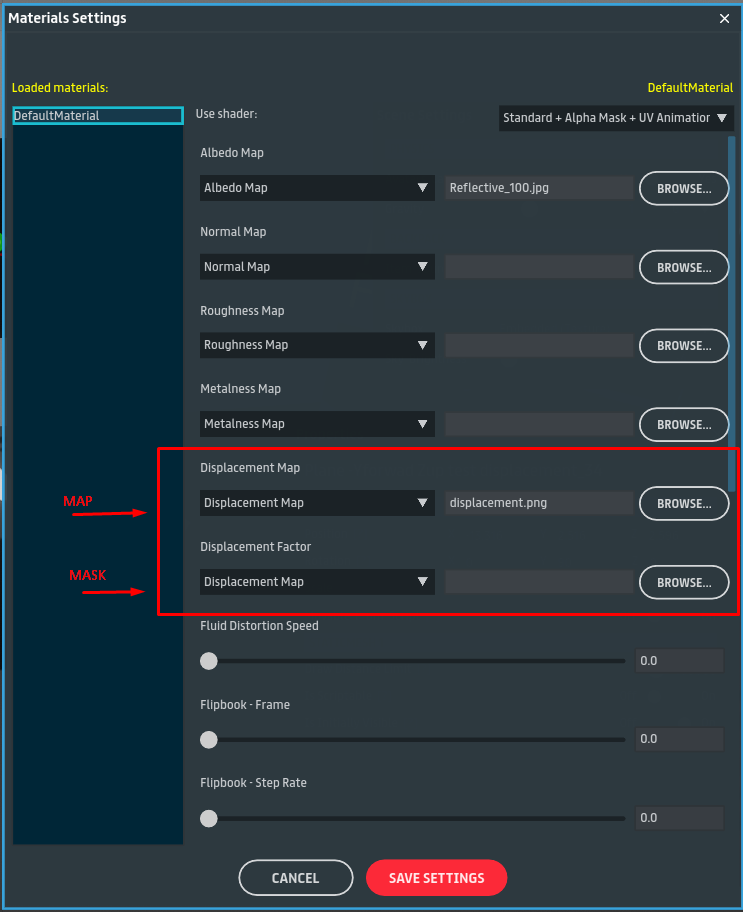
Task: Click the Fluid Distortion Speed slider handle
Action: [x=209, y=661]
